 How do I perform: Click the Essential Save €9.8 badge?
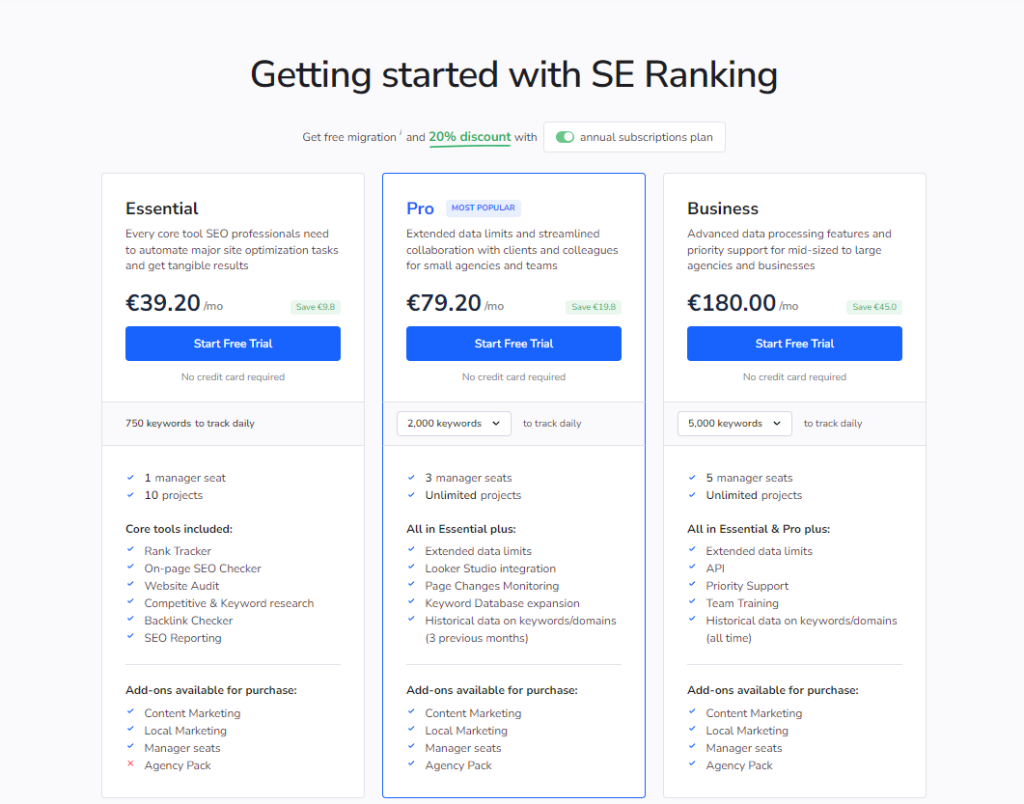coord(315,307)
